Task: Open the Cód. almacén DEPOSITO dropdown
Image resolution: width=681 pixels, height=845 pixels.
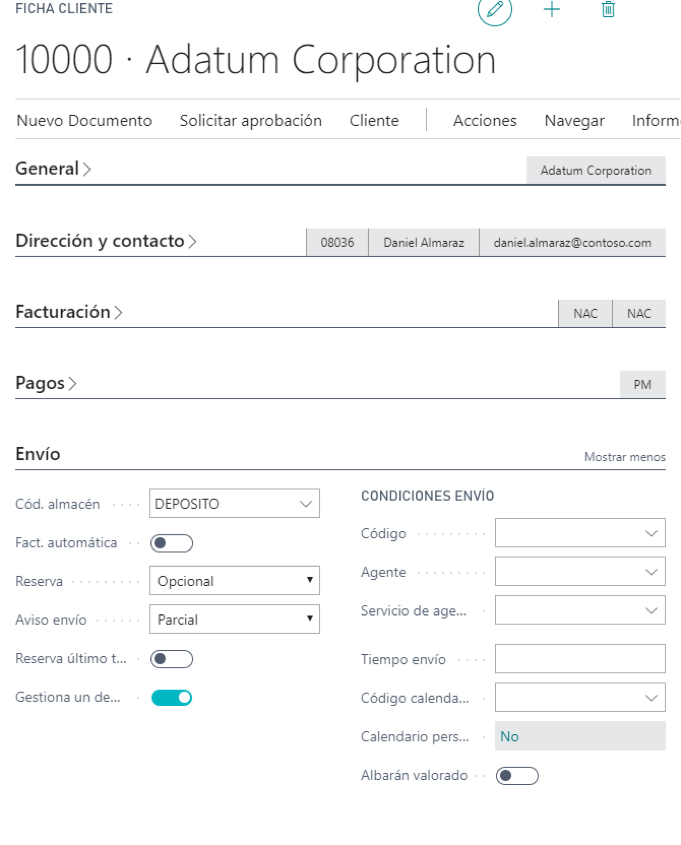Action: [234, 503]
